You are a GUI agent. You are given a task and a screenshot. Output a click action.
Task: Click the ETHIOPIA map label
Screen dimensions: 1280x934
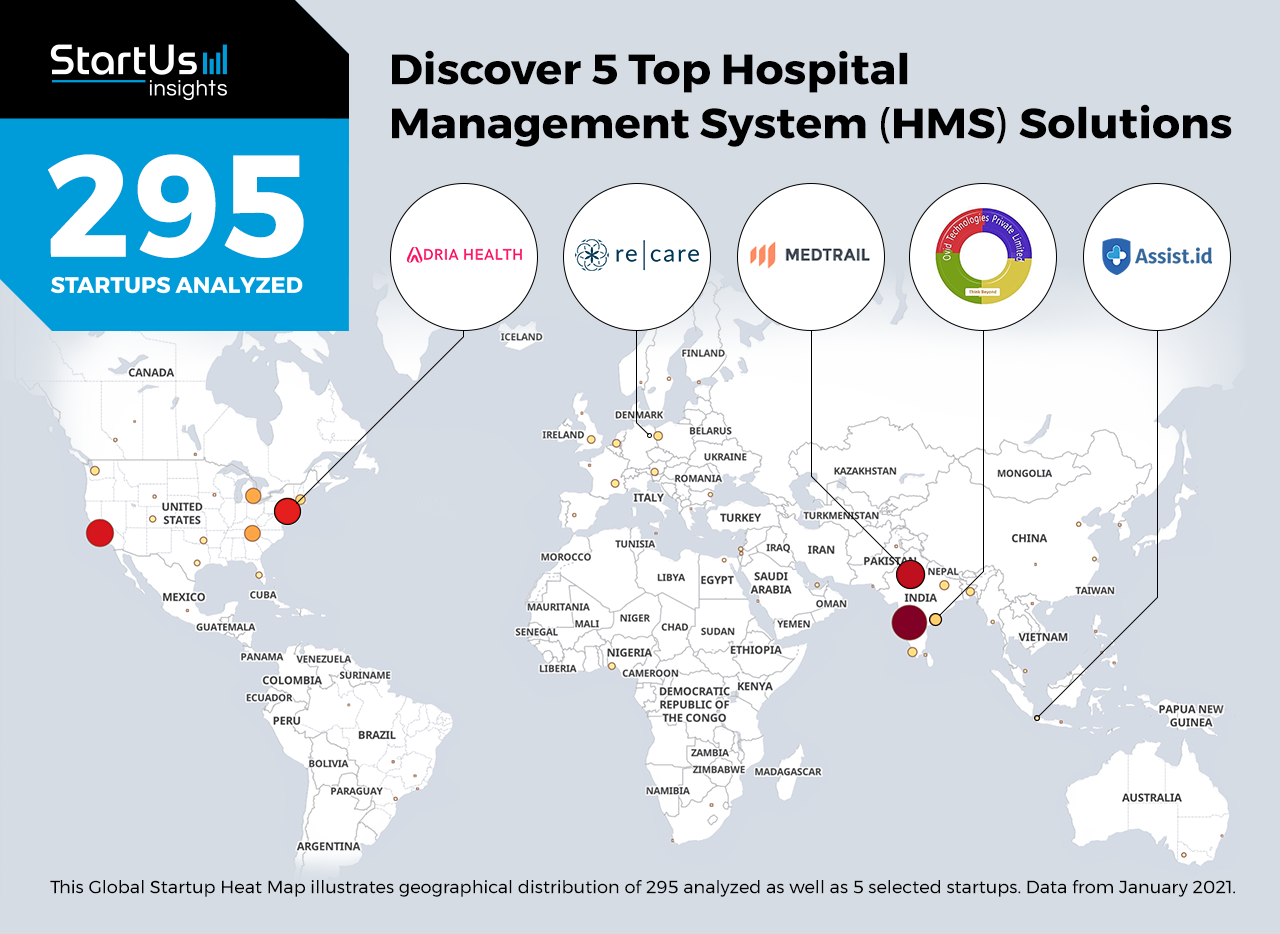[x=756, y=650]
